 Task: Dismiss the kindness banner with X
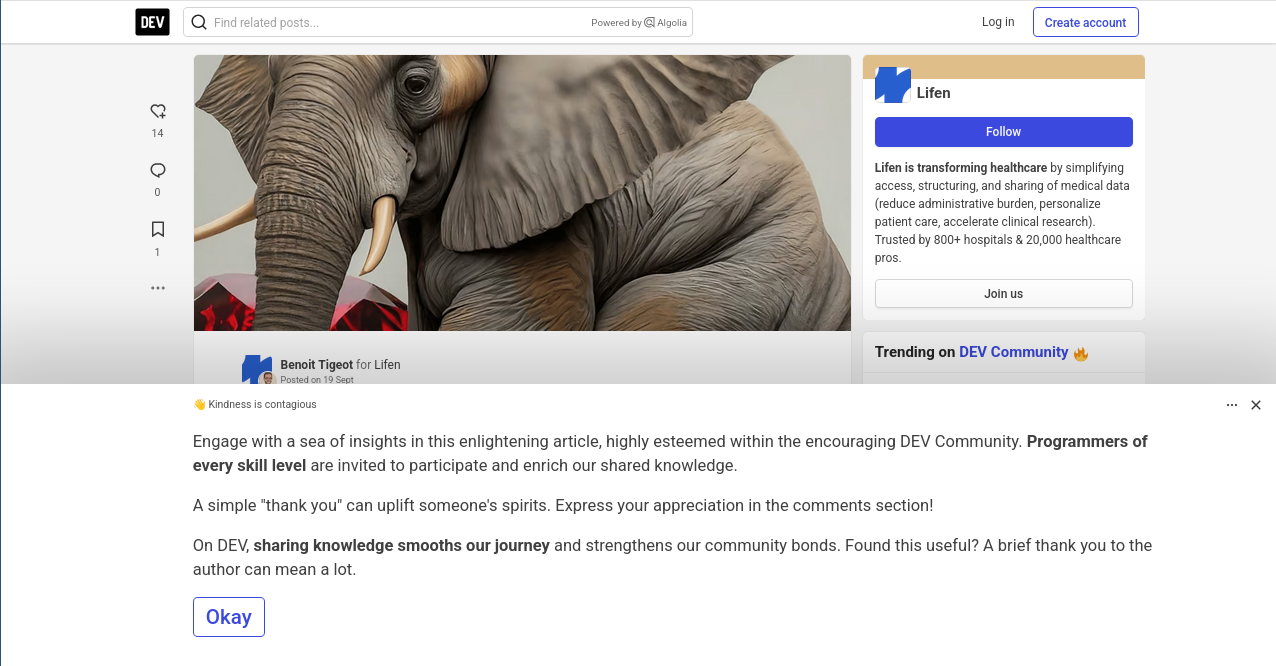(1256, 405)
